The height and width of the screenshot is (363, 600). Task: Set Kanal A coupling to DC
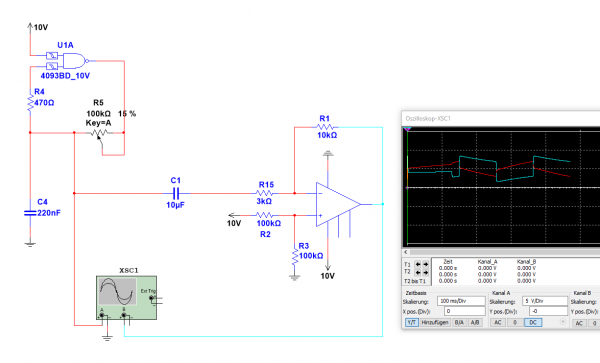pos(533,322)
